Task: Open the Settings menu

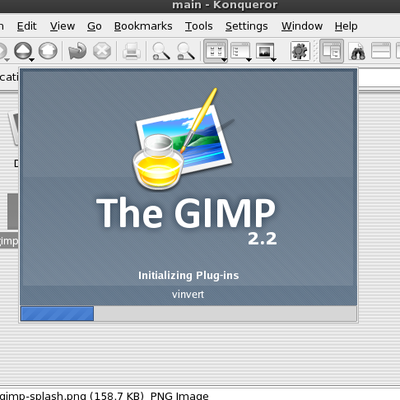Action: 246,26
